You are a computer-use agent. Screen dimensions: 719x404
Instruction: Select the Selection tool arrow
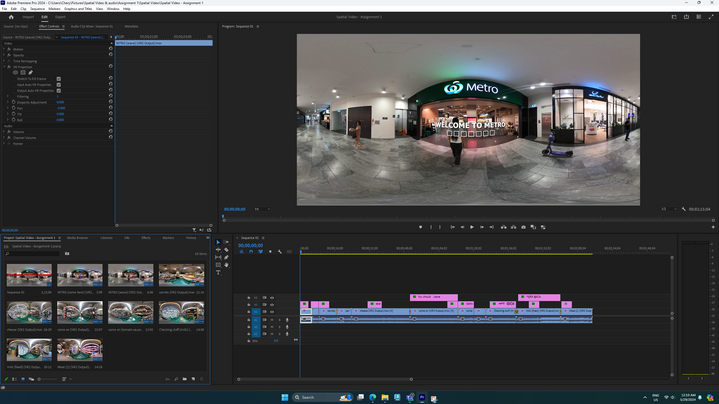[218, 242]
